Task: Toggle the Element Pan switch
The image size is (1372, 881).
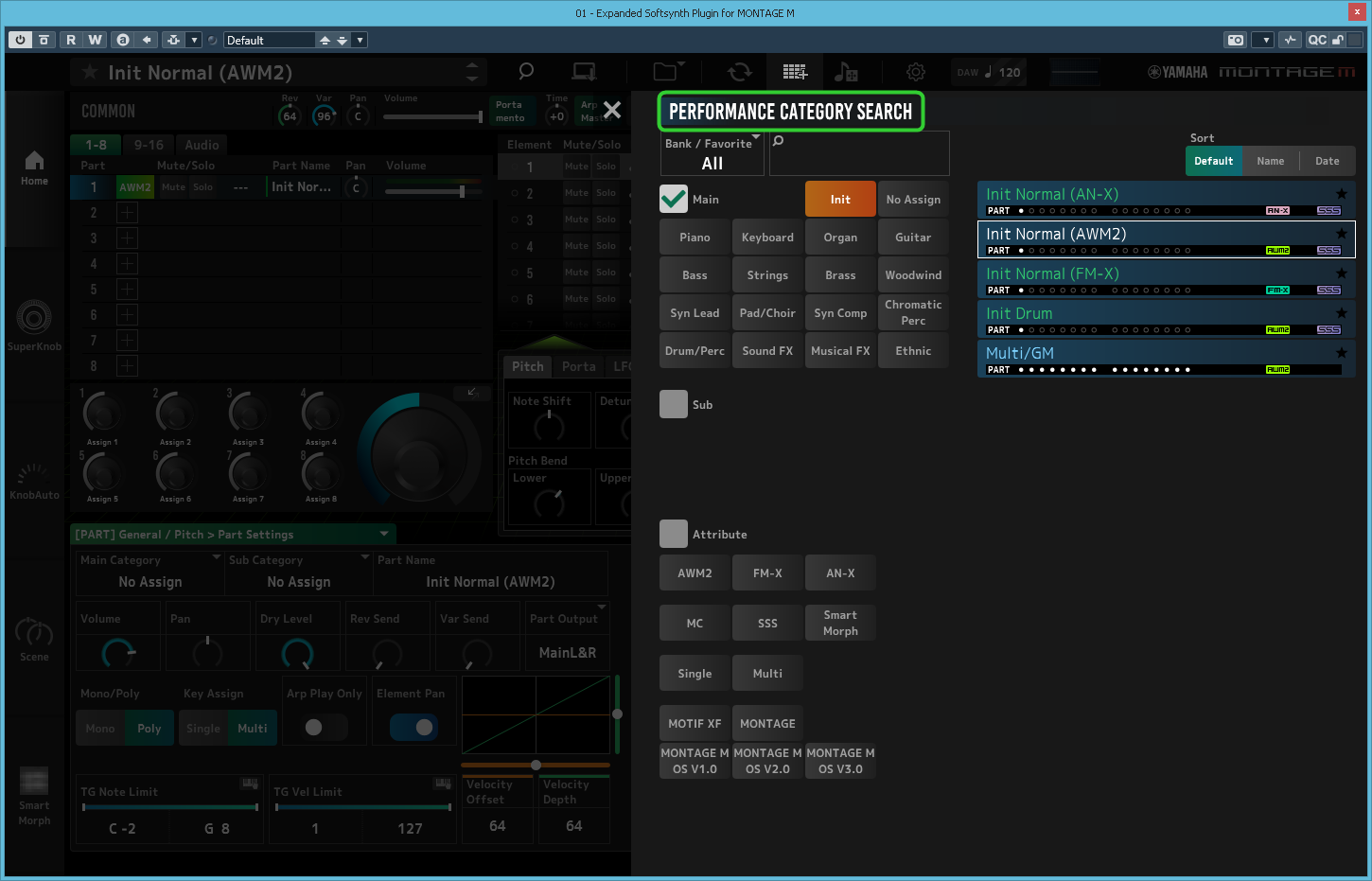Action: coord(413,727)
